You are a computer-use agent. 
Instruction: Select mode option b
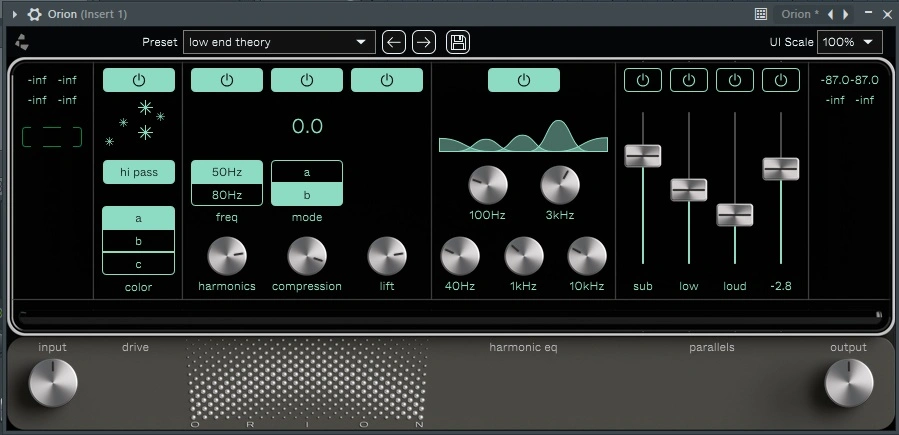click(307, 195)
